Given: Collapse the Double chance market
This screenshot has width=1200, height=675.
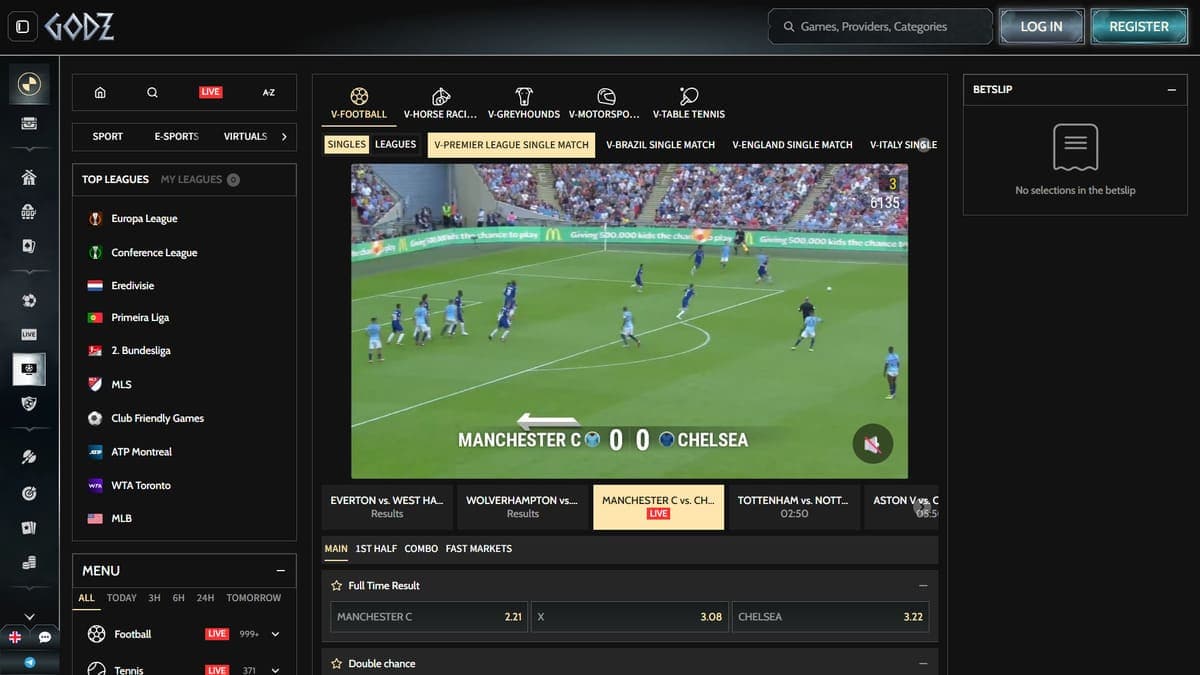Looking at the screenshot, I should [923, 664].
